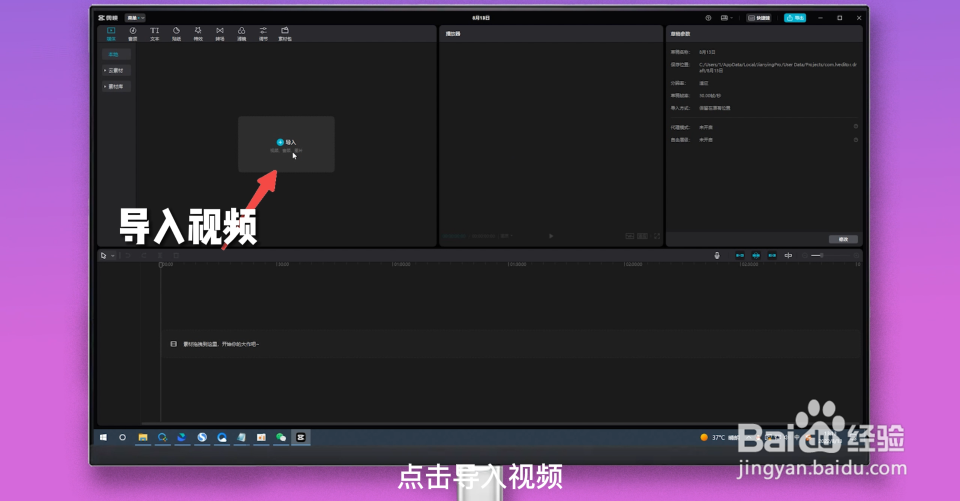Click the empty track hint 素材拖拽到这里

point(221,344)
